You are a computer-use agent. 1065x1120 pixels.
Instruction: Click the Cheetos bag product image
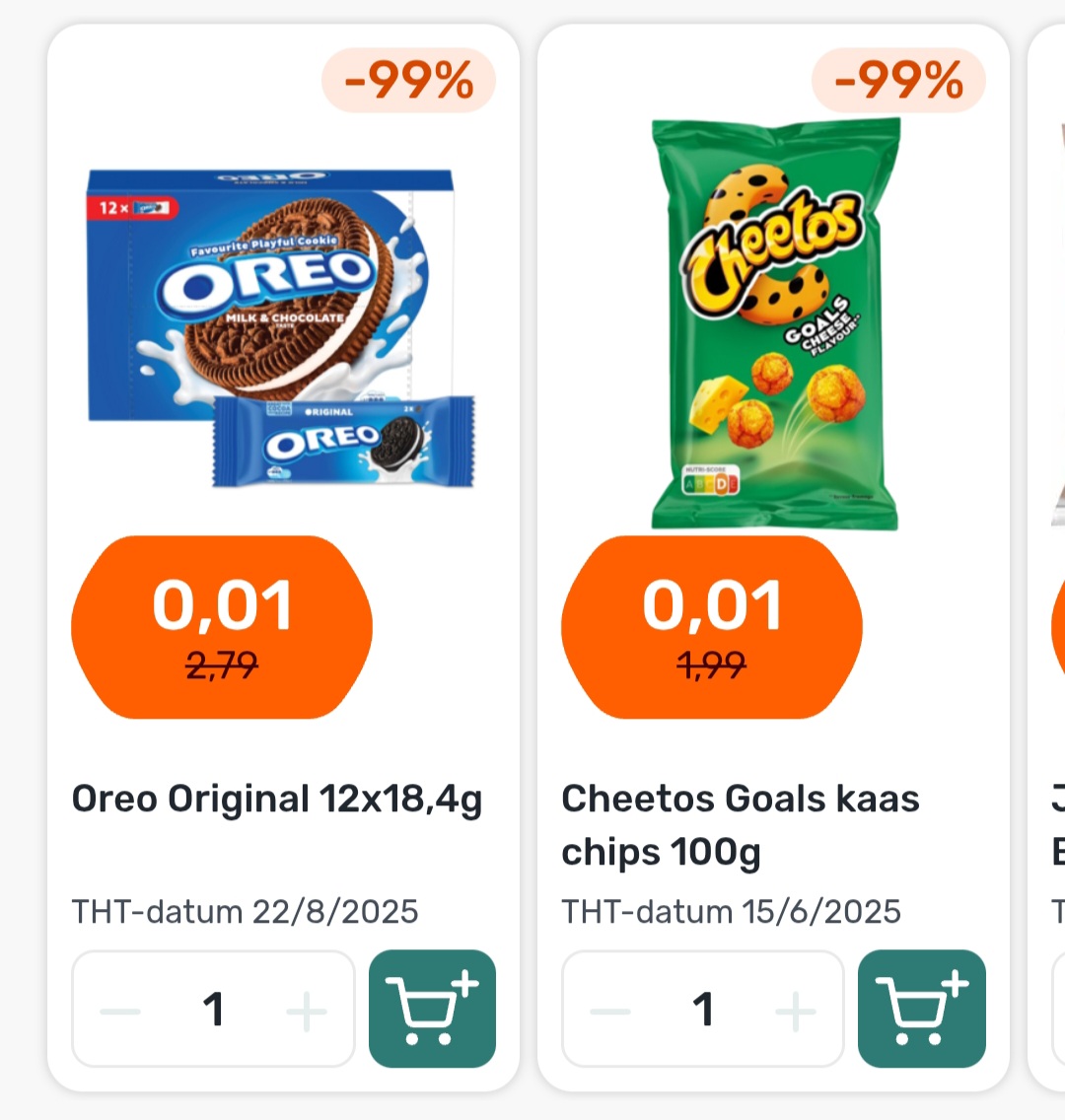776,320
